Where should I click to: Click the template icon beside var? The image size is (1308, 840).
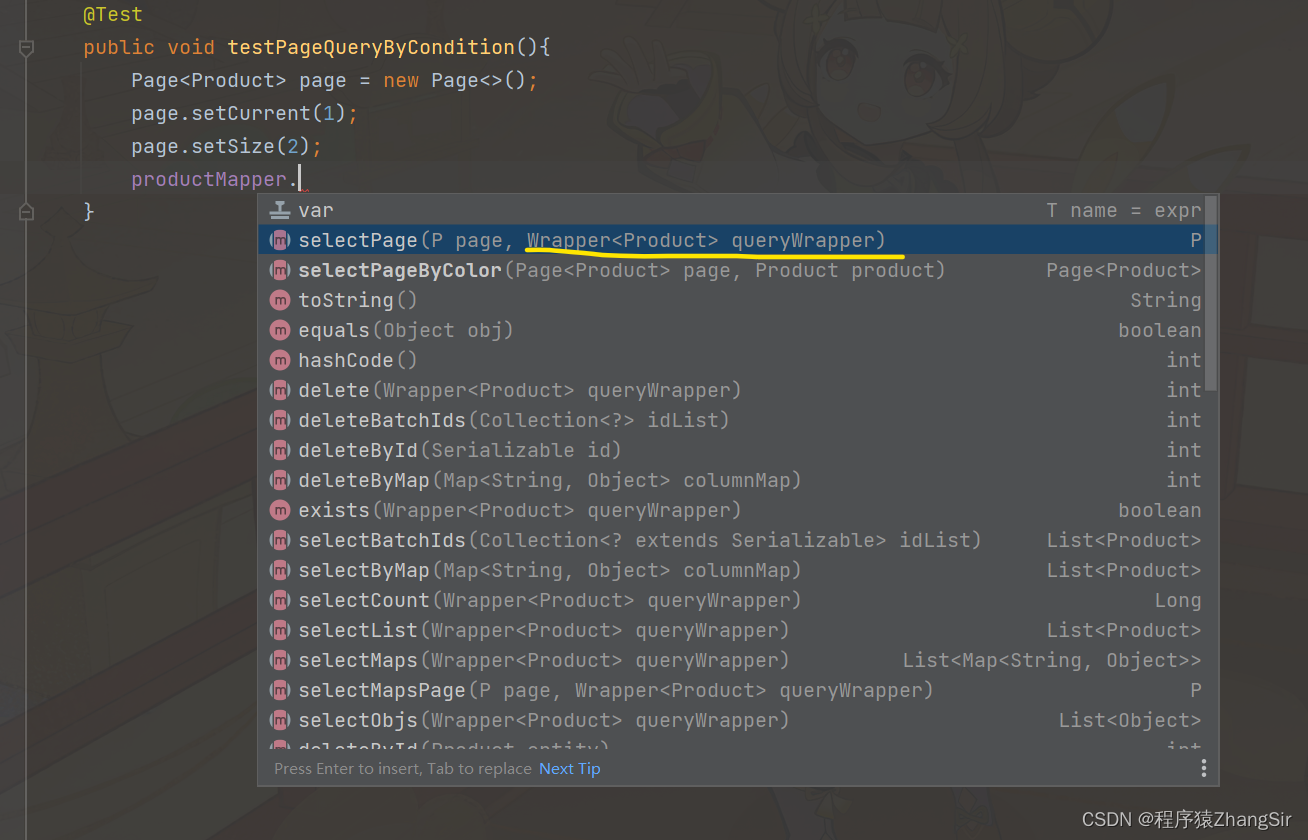pos(280,210)
